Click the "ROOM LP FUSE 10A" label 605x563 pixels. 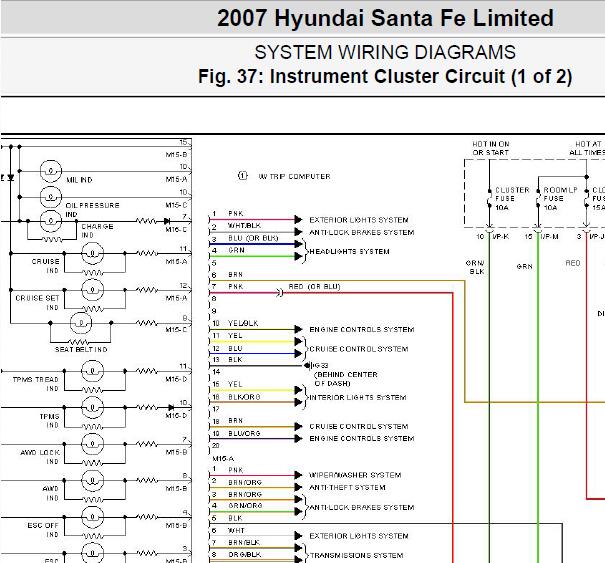pos(560,199)
